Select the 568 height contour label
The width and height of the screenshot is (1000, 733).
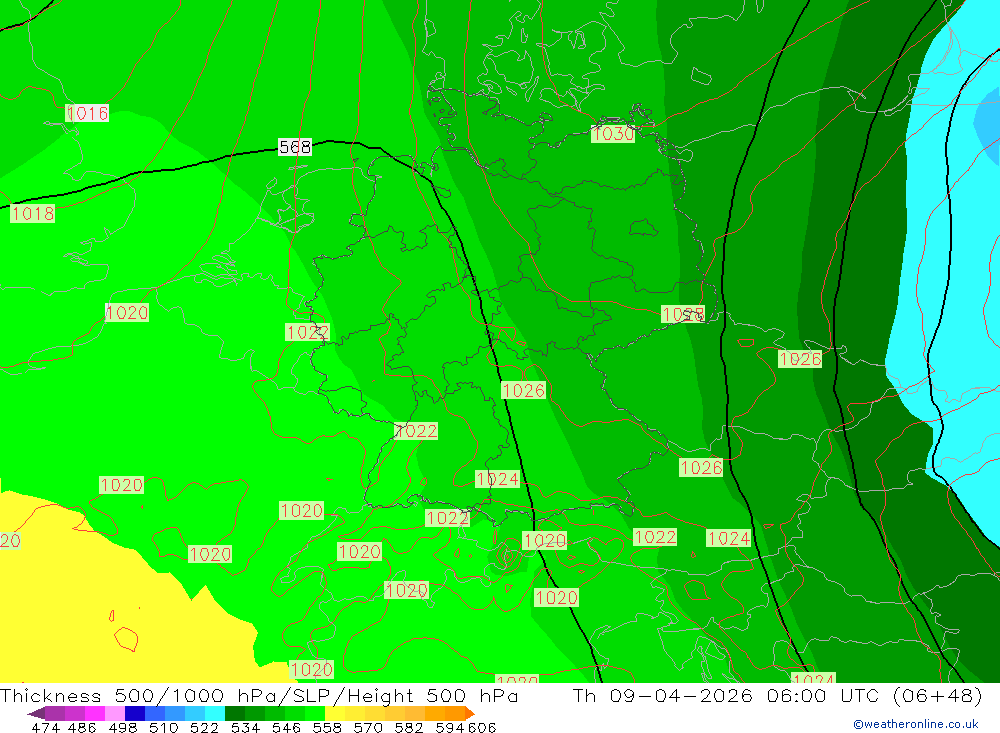click(x=295, y=147)
